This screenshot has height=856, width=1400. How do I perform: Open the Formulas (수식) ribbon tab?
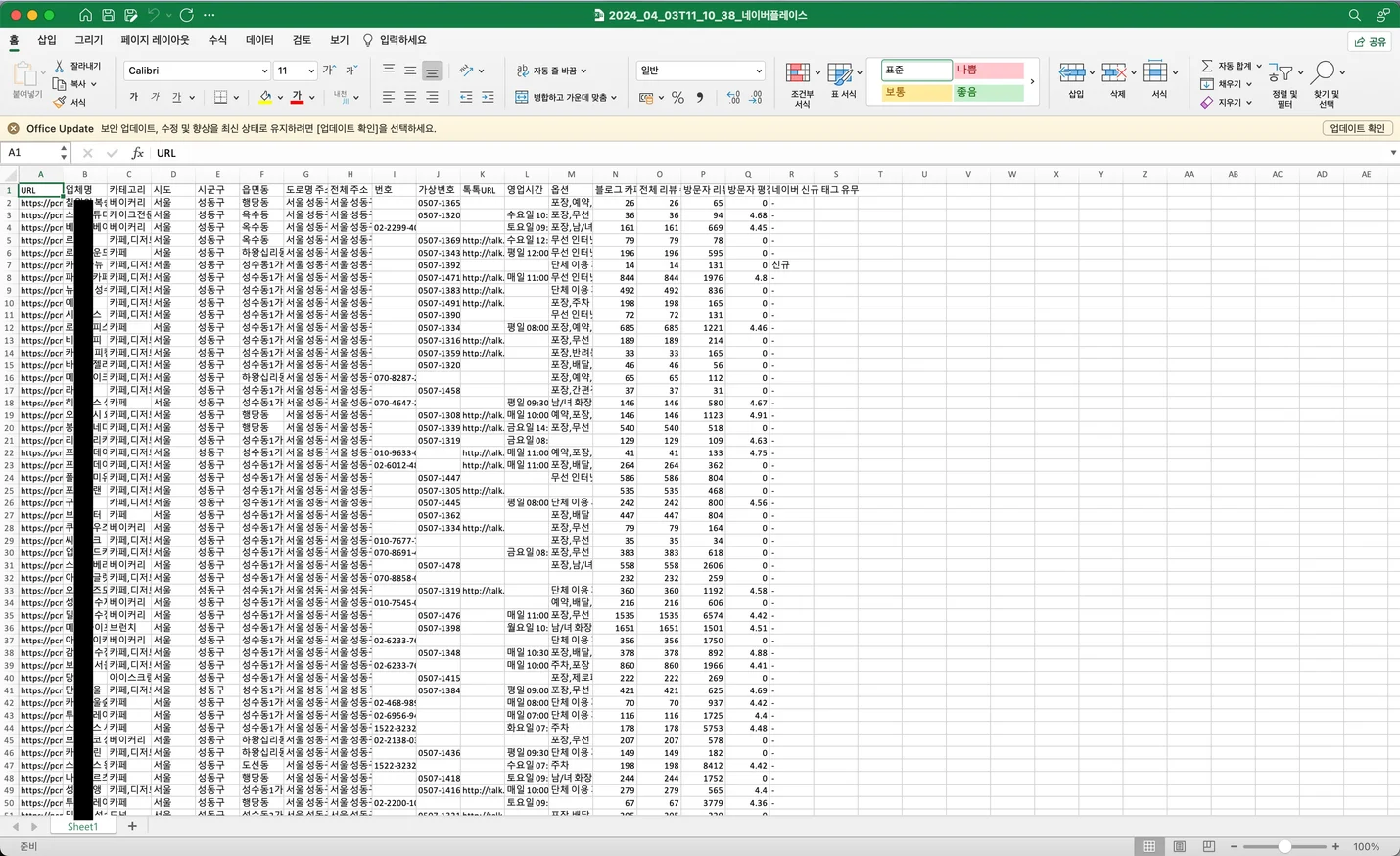217,40
